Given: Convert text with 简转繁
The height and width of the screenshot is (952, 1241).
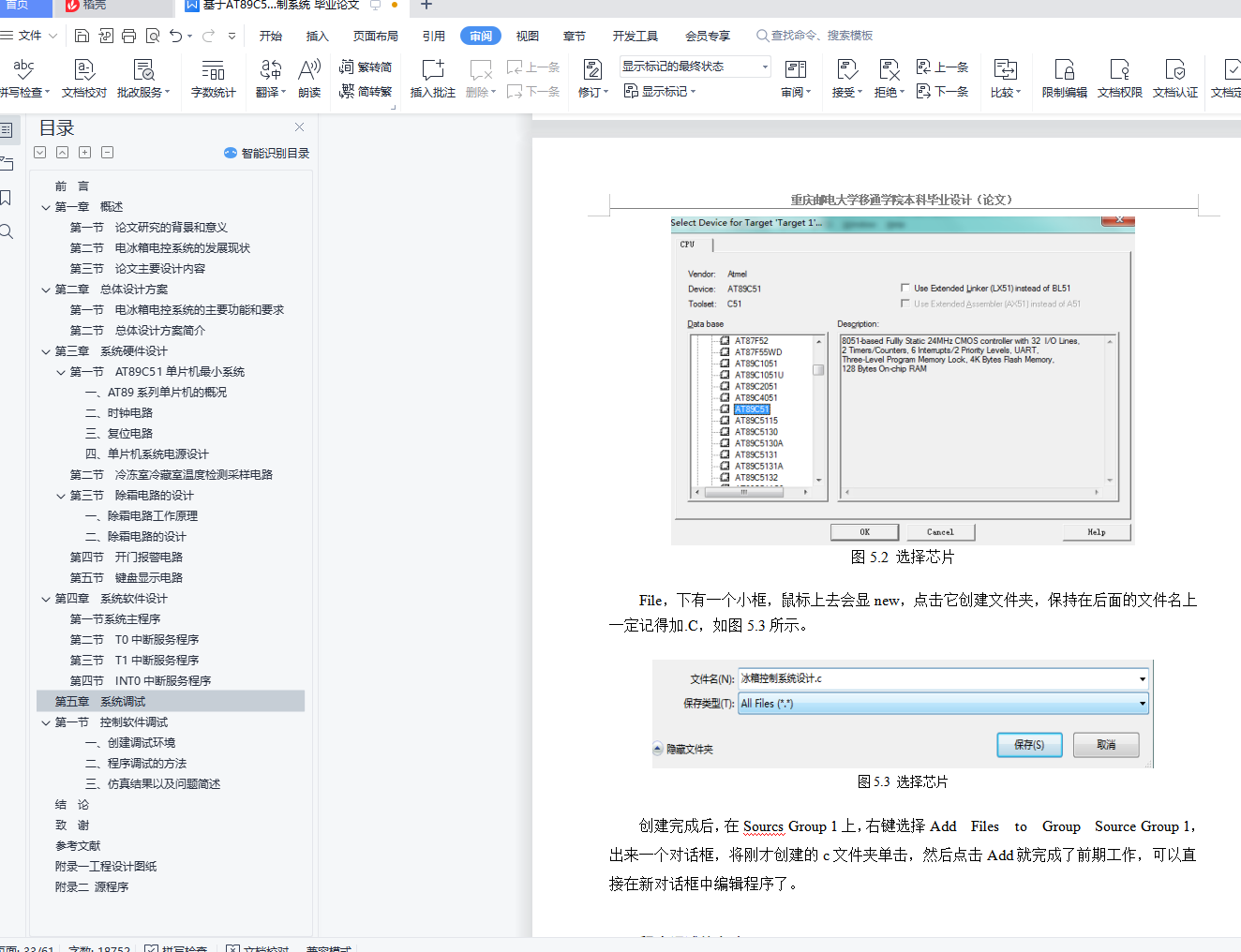Looking at the screenshot, I should (366, 91).
